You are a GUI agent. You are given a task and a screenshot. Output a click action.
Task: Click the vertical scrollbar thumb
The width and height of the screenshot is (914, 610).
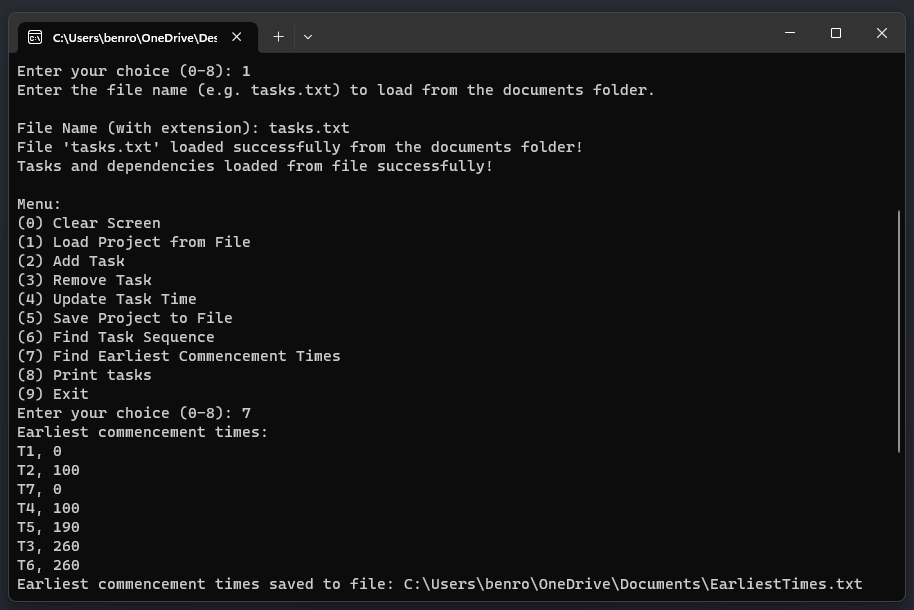tap(899, 330)
